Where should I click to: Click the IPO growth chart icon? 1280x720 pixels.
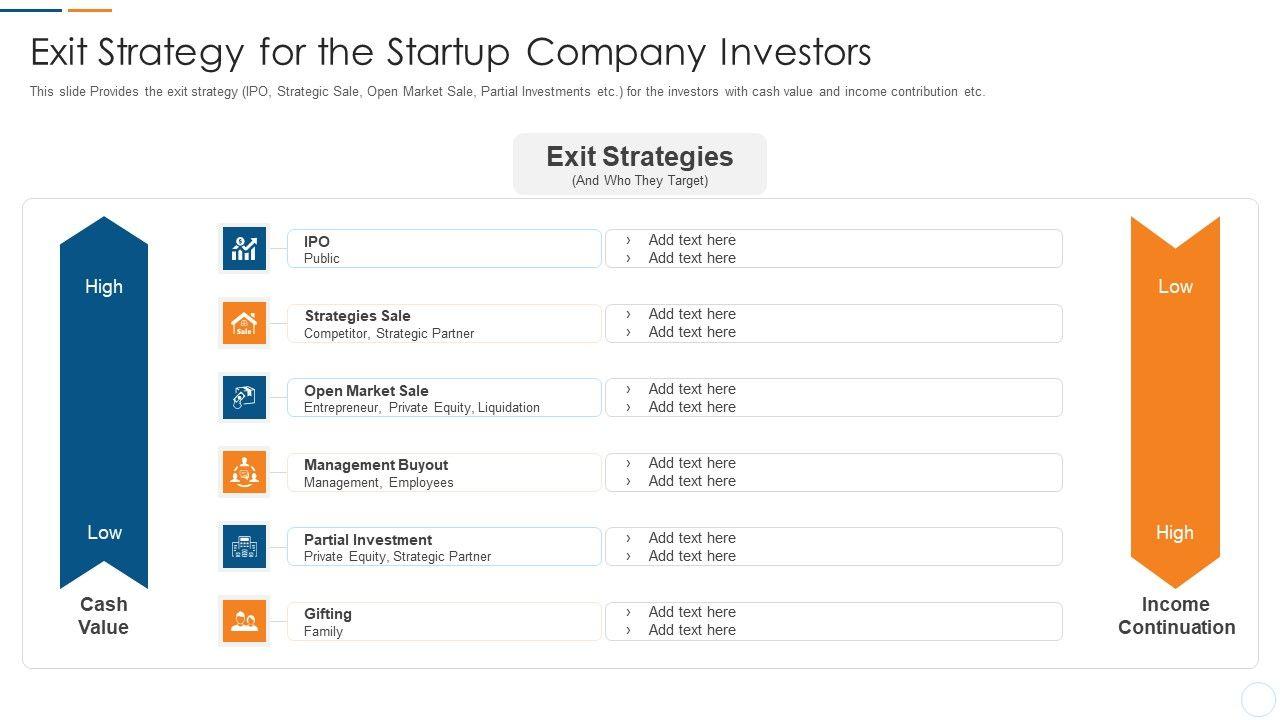point(244,249)
